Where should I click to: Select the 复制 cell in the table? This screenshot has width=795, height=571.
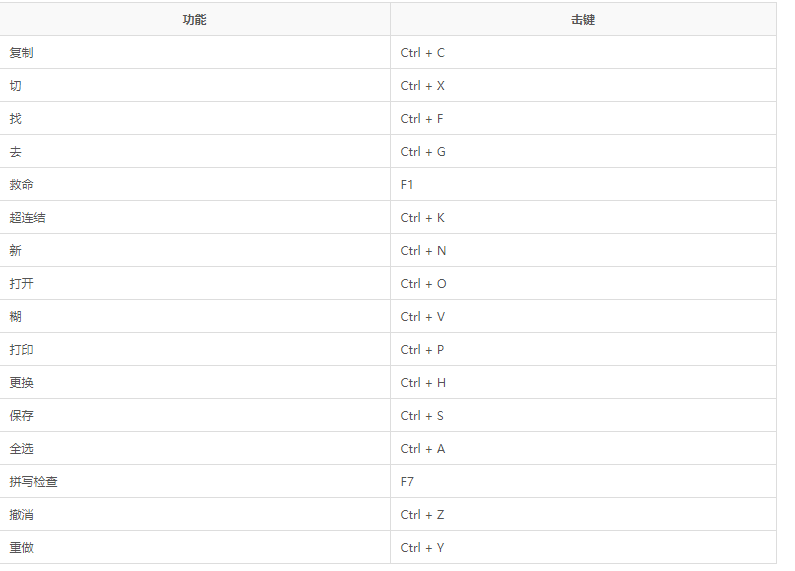click(22, 52)
